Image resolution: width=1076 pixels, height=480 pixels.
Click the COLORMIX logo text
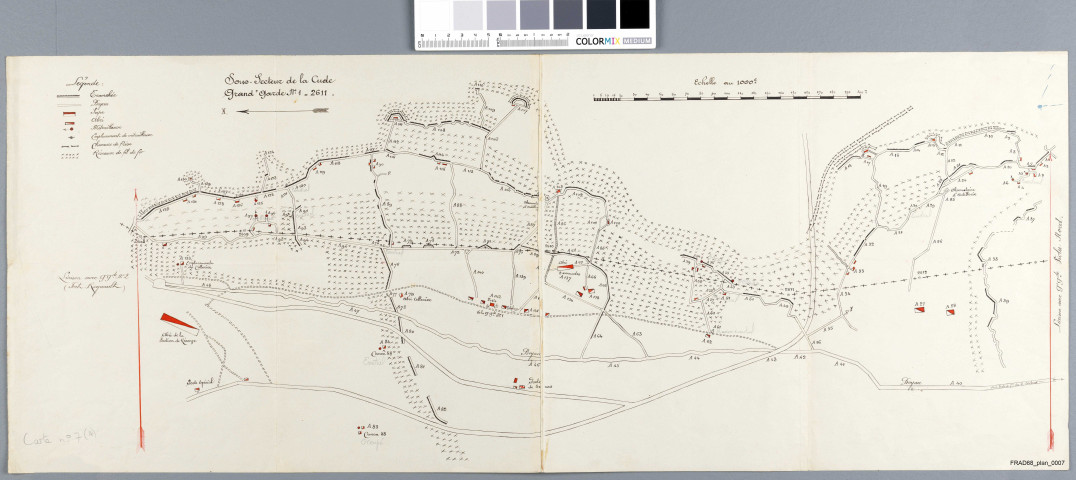tap(600, 41)
